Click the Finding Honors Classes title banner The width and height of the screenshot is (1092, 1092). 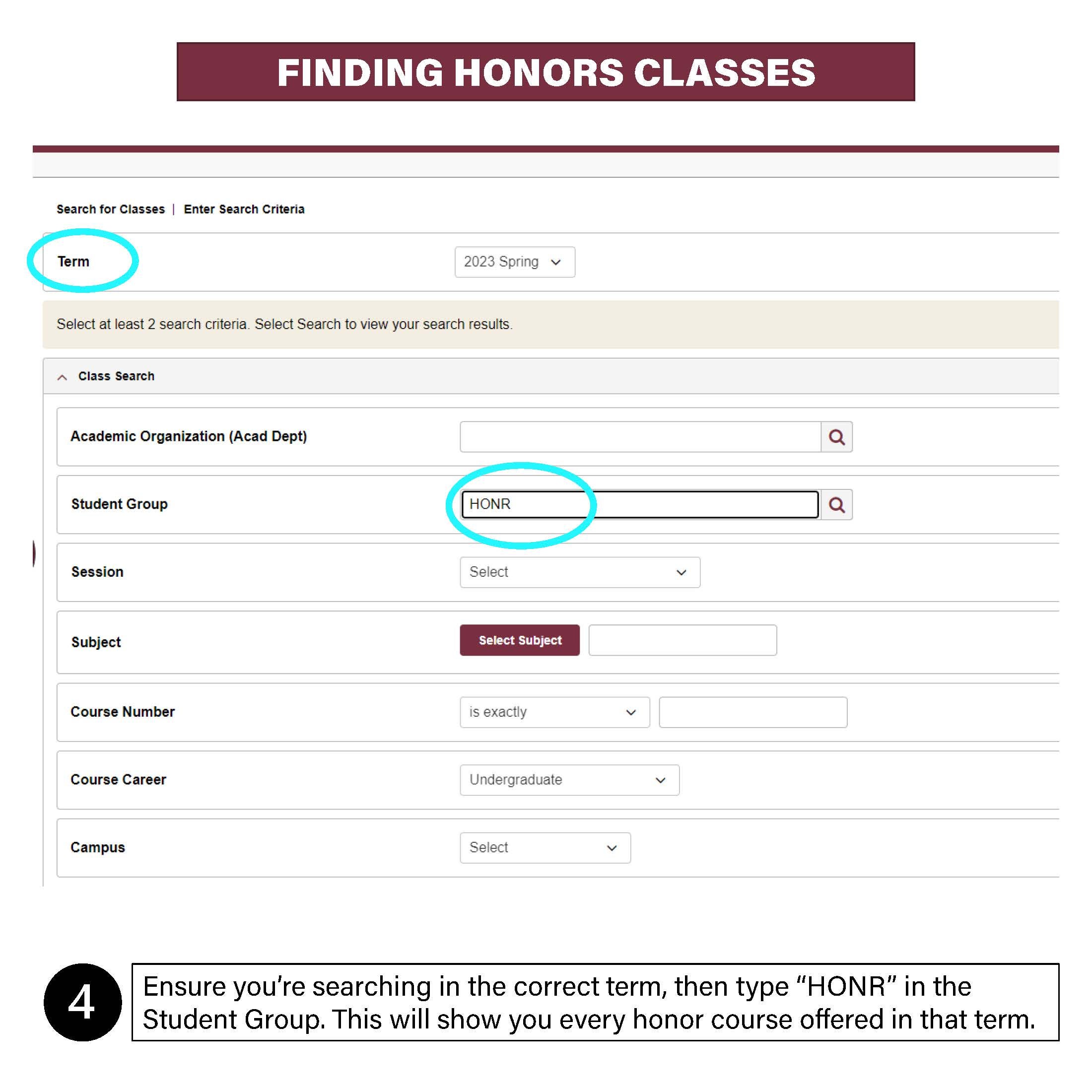pos(546,72)
